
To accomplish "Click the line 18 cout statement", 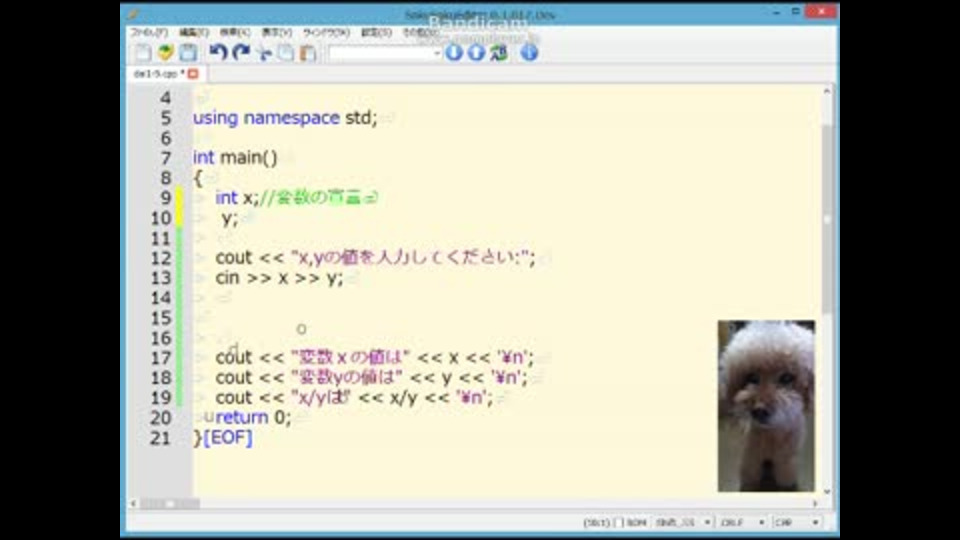I will point(371,378).
